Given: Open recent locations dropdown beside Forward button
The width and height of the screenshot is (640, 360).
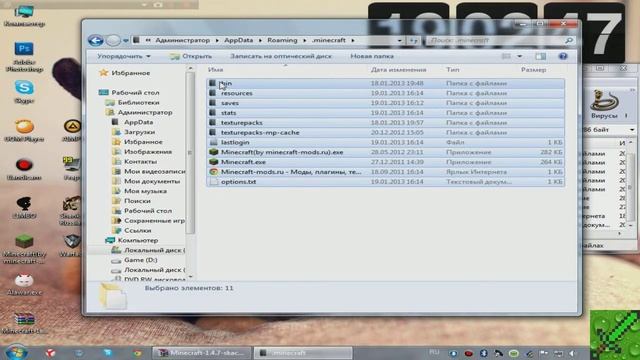Looking at the screenshot, I should click(126, 40).
